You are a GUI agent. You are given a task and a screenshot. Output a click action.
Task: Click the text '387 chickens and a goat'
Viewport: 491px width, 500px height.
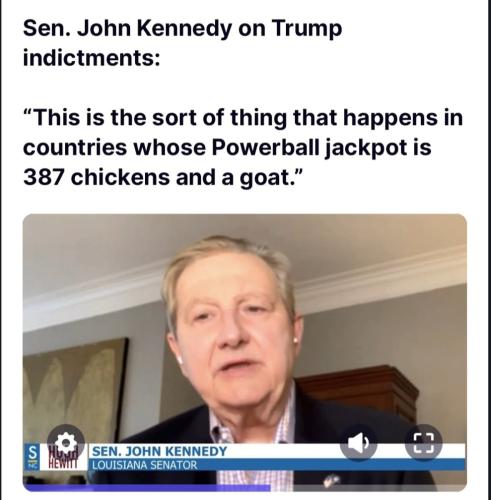156,177
